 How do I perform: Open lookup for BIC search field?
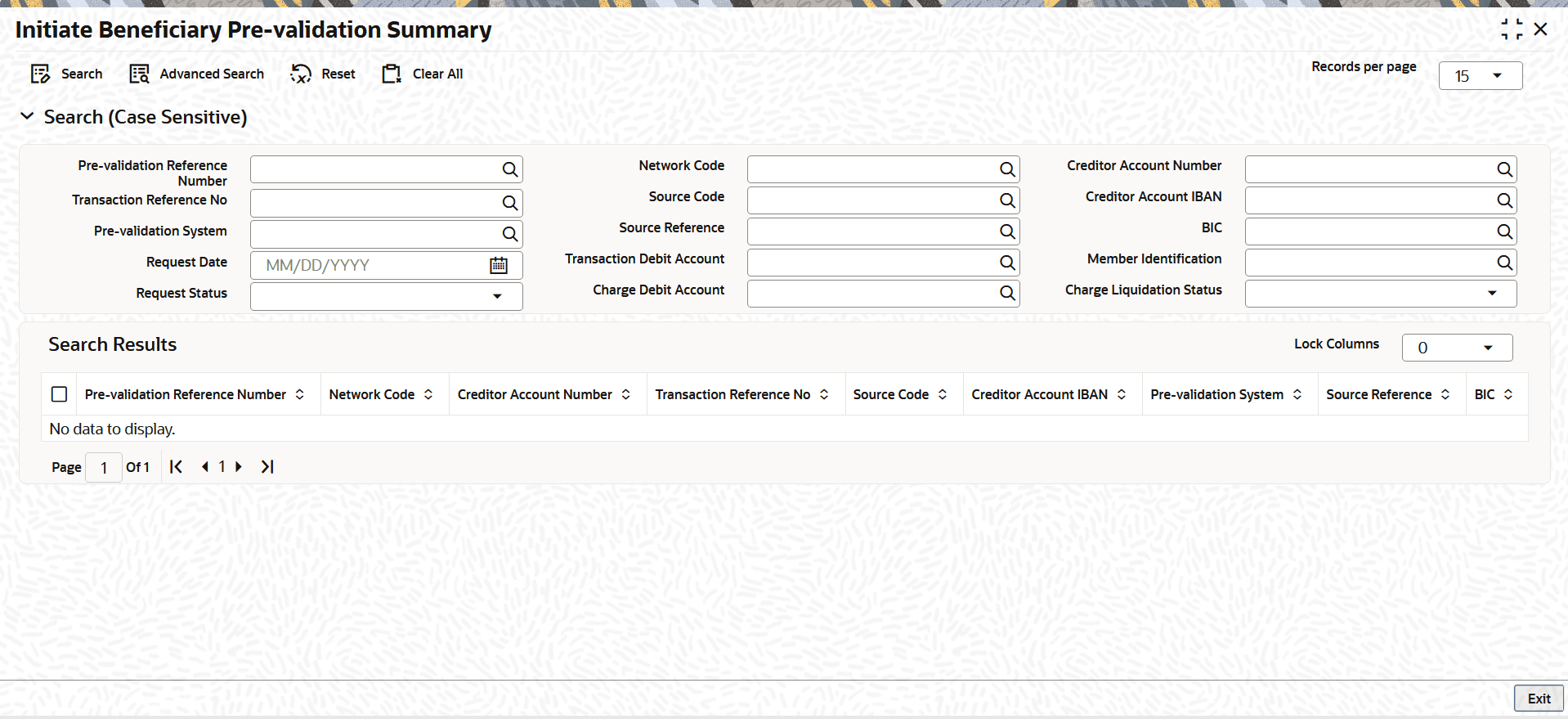pyautogui.click(x=1504, y=231)
